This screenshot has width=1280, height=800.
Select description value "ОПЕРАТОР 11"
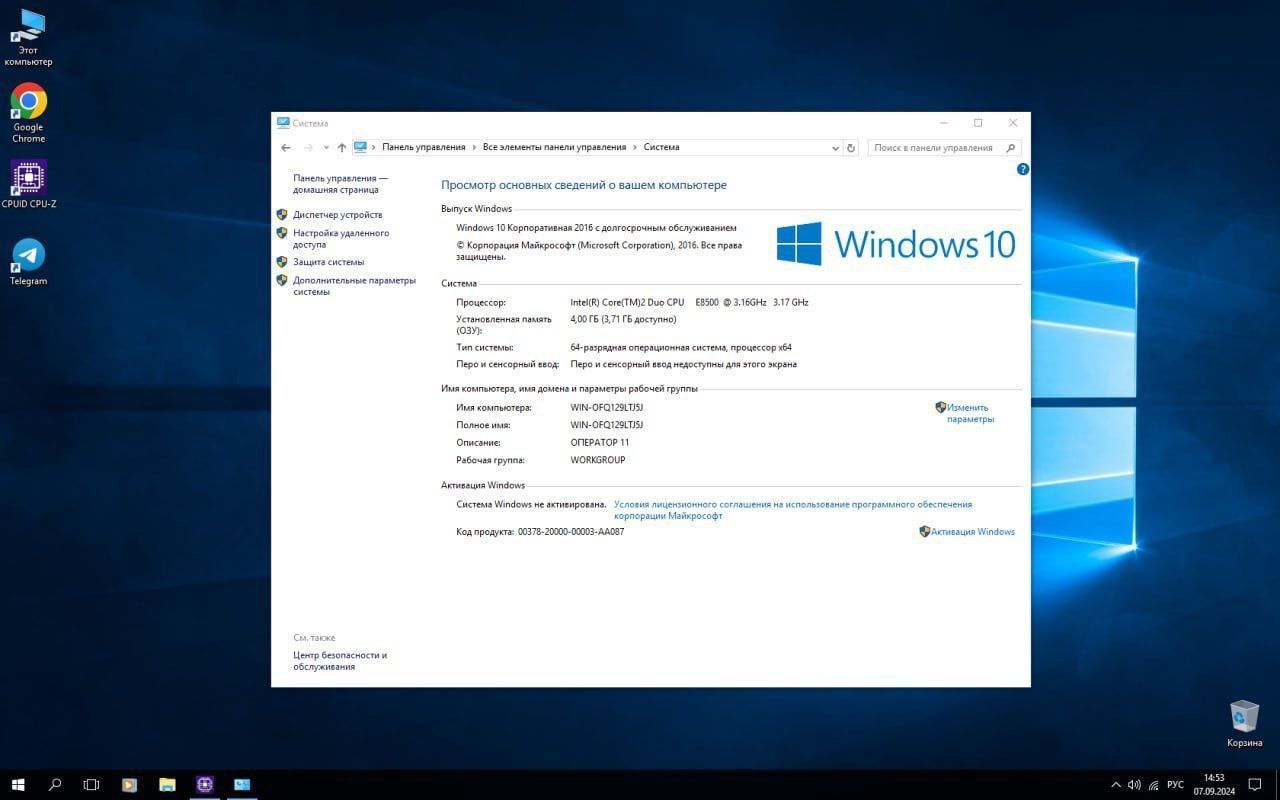(599, 443)
